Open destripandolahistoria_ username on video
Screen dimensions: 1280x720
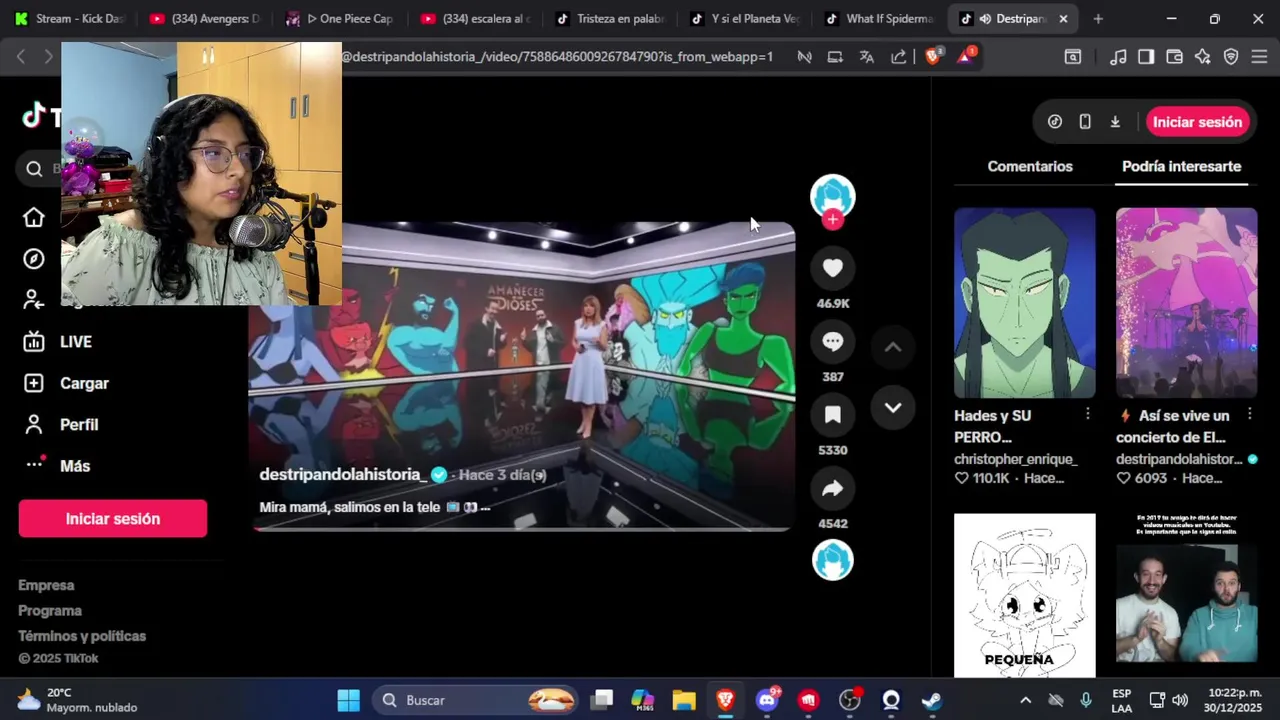tap(343, 475)
